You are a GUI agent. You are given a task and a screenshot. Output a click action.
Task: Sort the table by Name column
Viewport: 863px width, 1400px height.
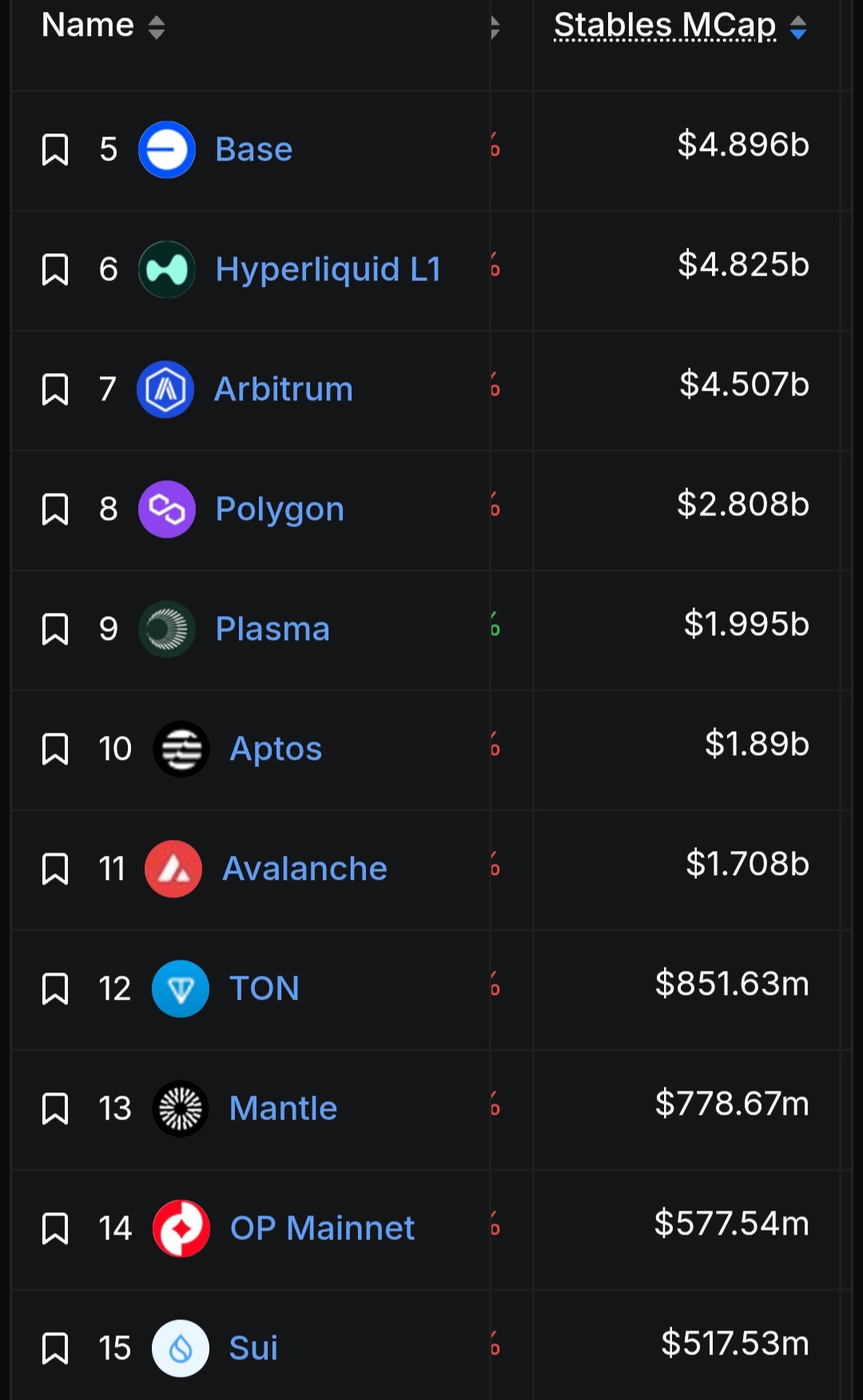(157, 27)
